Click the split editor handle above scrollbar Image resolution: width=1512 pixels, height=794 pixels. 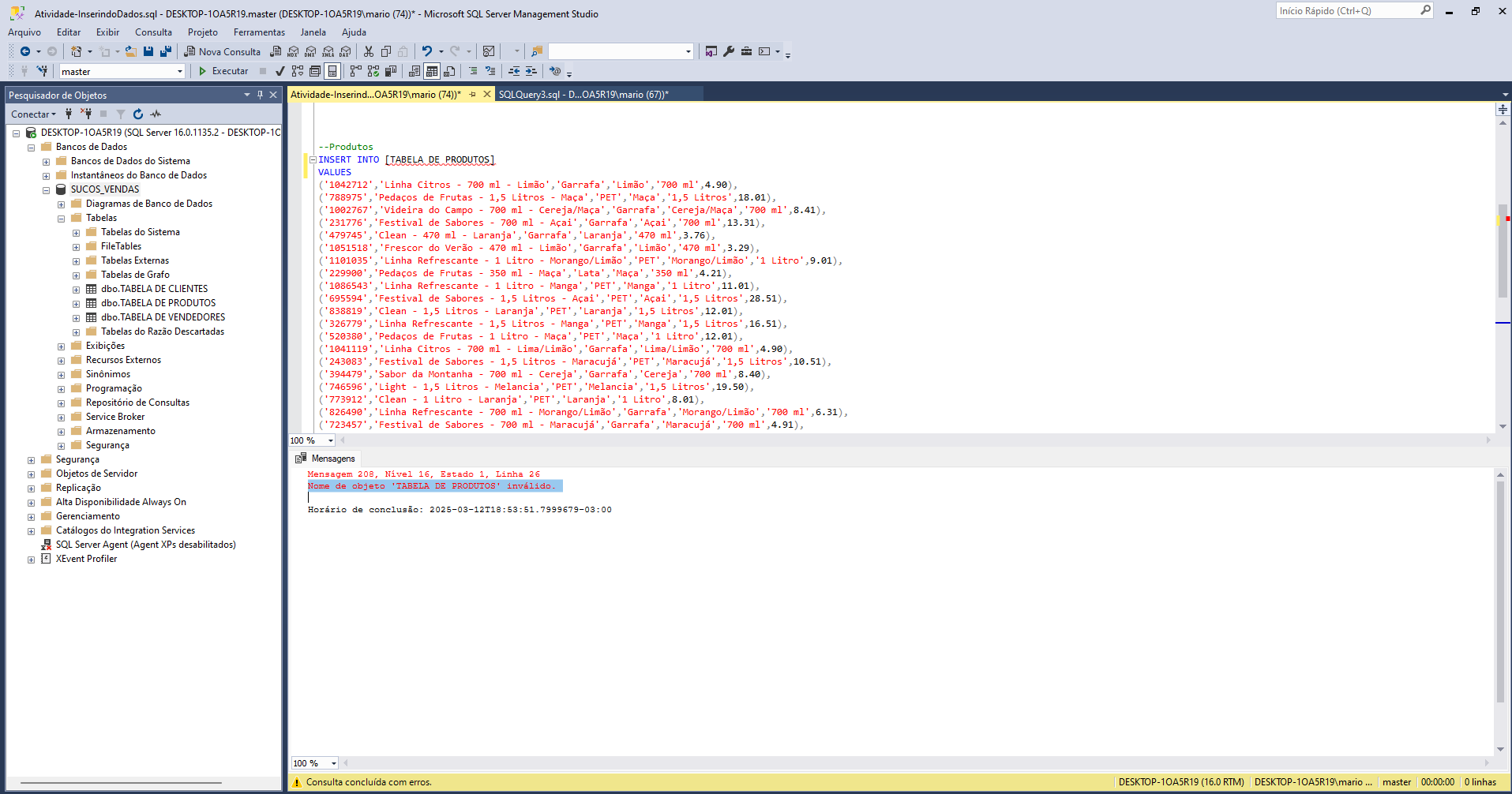1503,110
